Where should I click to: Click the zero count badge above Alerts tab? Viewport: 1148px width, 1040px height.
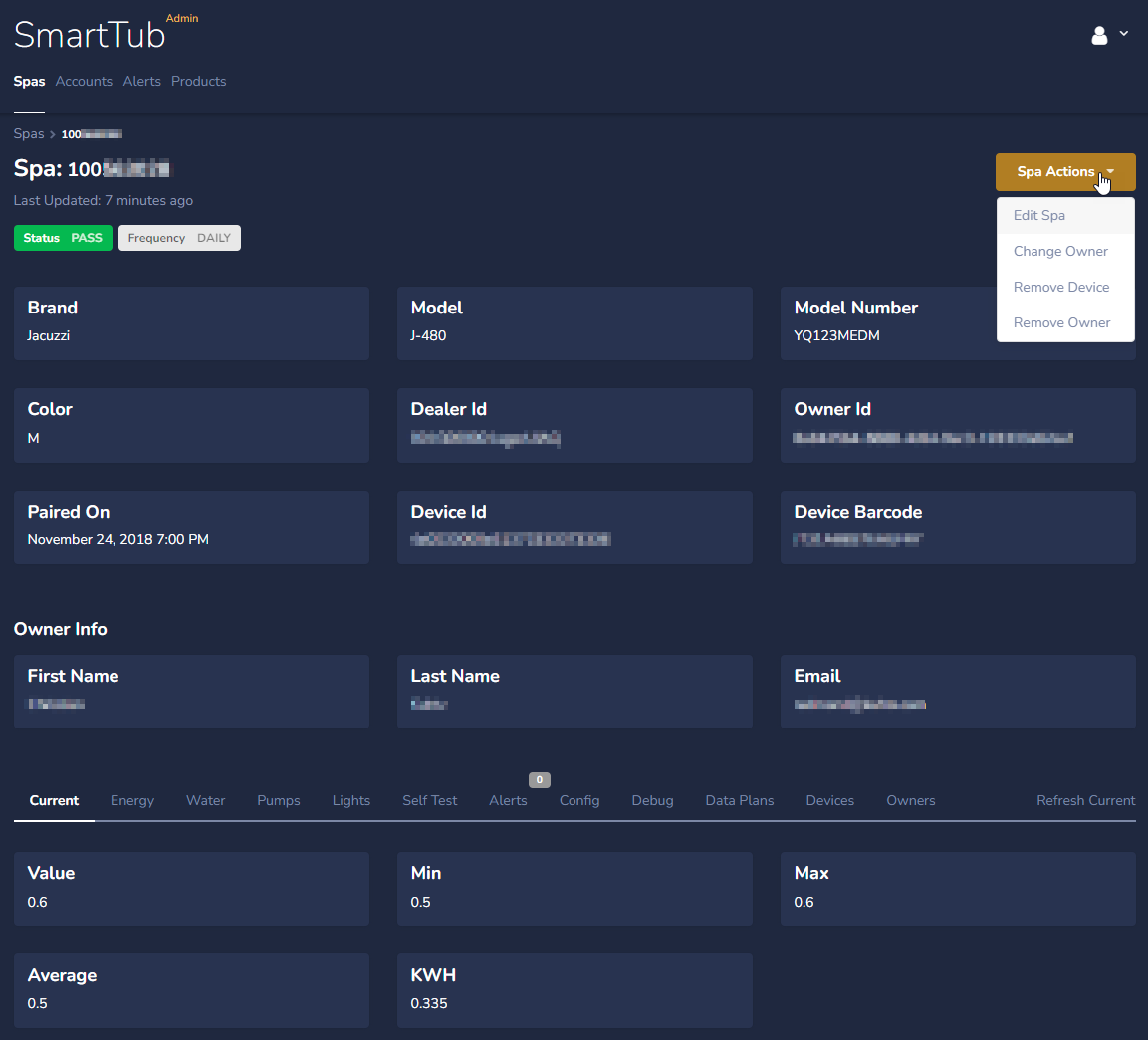(x=540, y=780)
